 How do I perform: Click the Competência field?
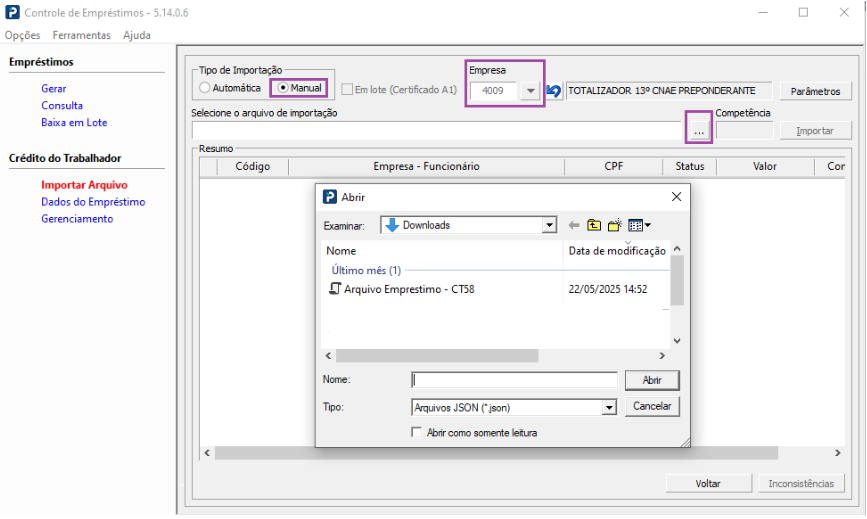coord(744,131)
